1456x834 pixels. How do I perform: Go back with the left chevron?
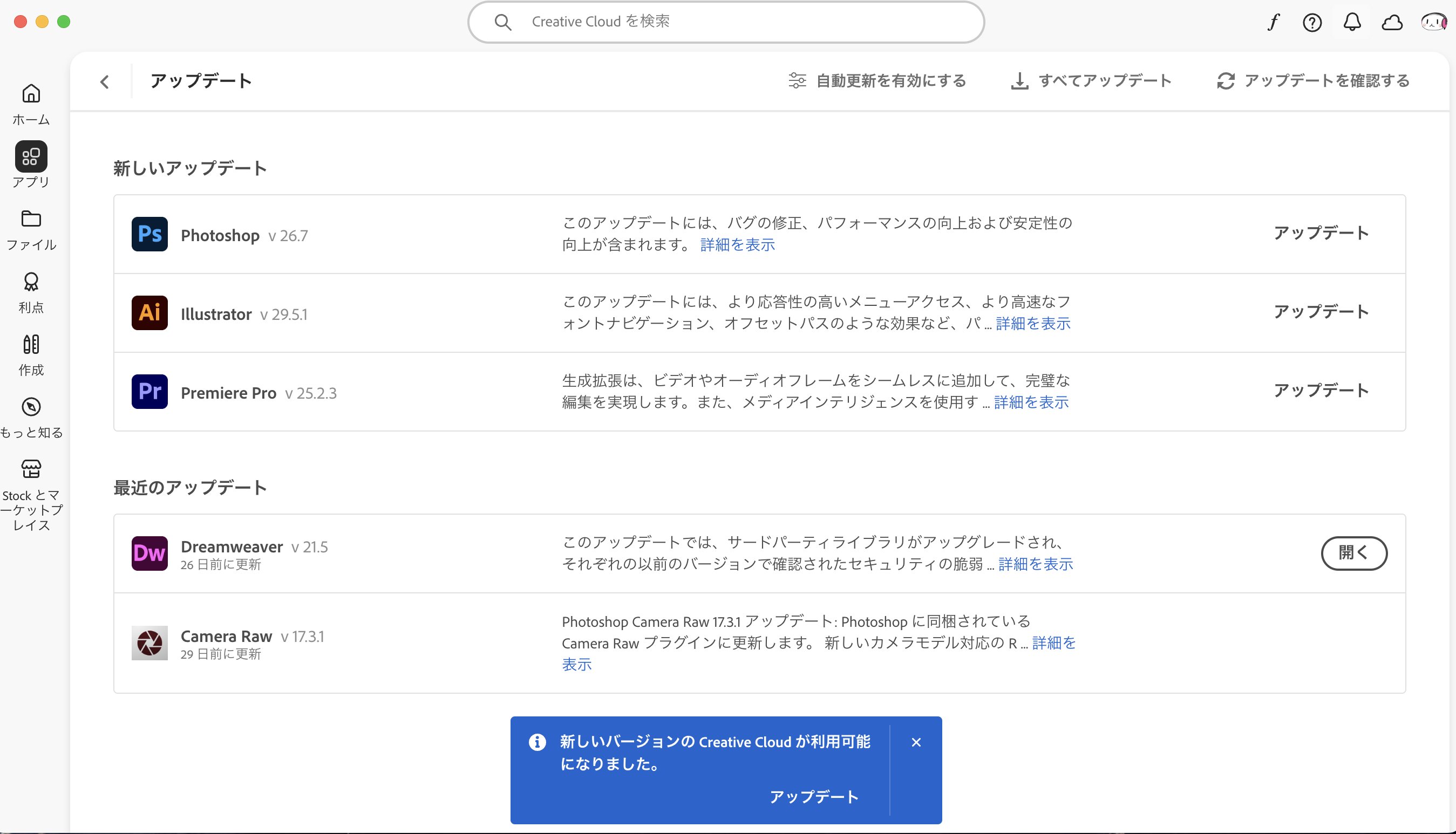[x=104, y=82]
